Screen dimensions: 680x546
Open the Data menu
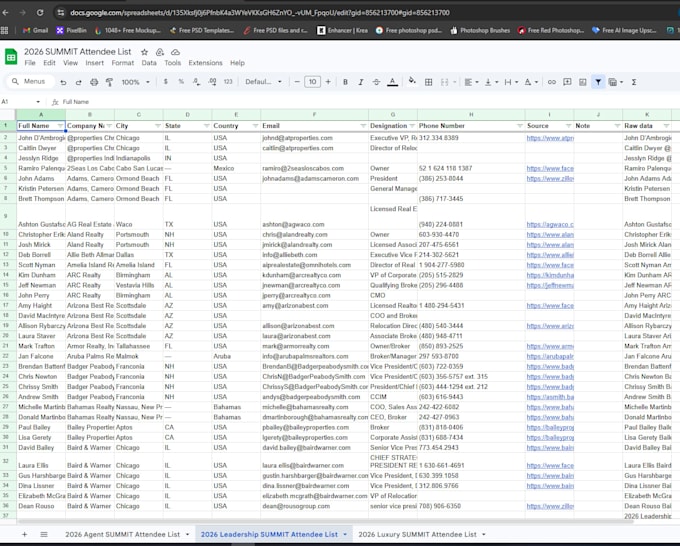click(149, 63)
